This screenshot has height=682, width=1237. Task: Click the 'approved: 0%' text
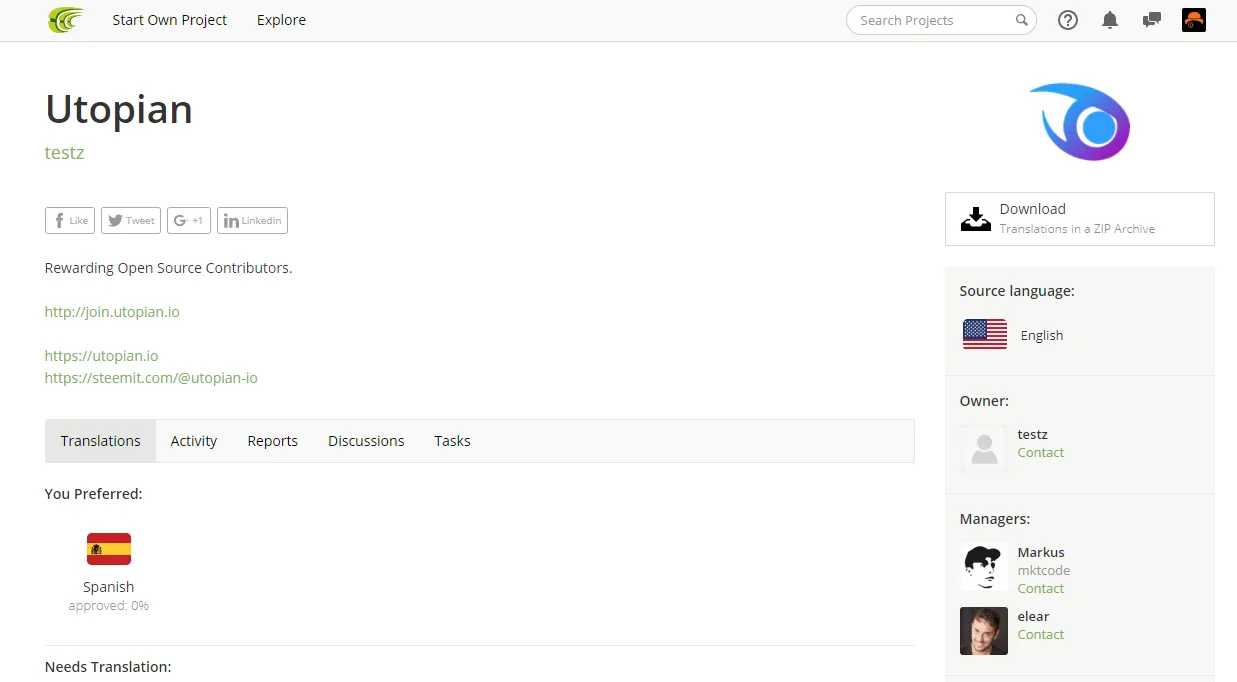(109, 606)
